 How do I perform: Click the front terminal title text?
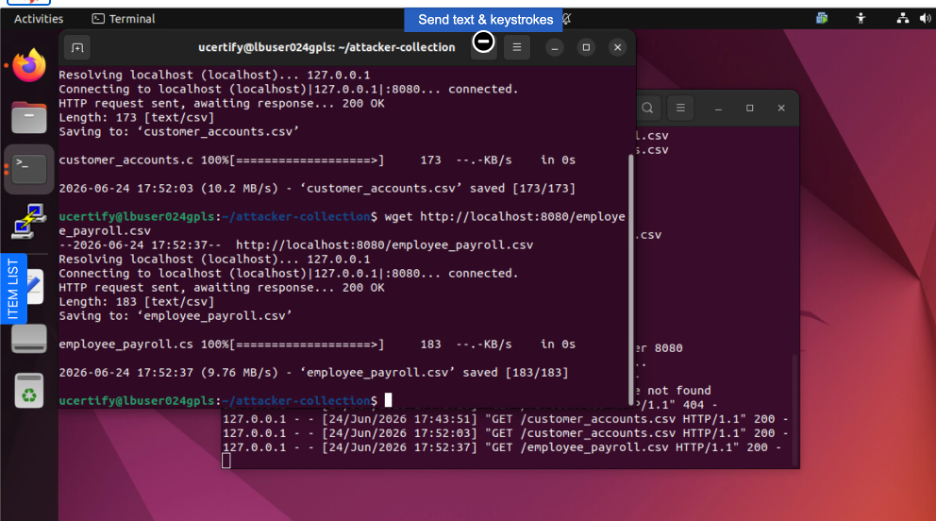click(327, 47)
